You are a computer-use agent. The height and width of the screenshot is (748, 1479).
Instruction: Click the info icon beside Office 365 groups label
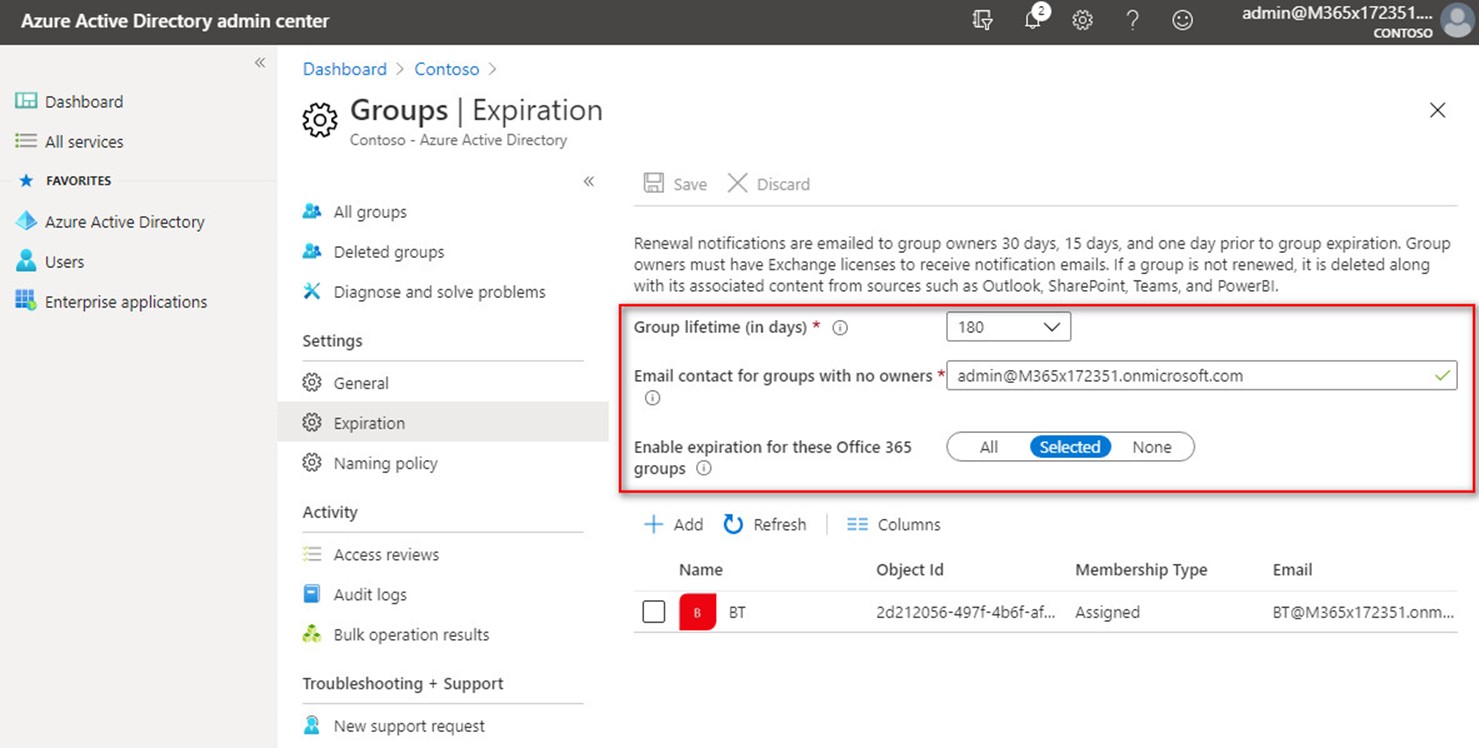(x=704, y=468)
